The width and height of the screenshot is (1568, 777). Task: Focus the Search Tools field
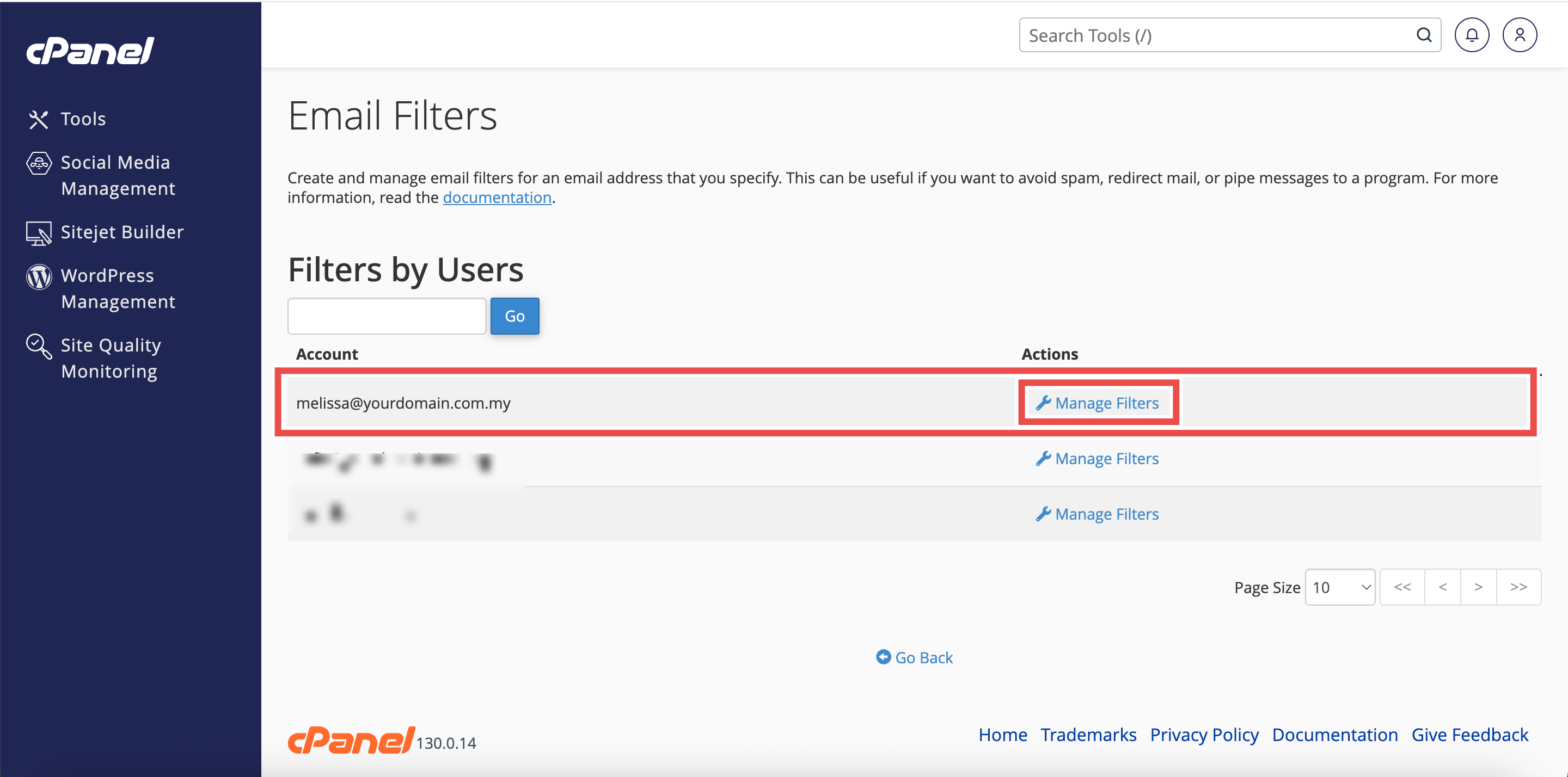1217,35
